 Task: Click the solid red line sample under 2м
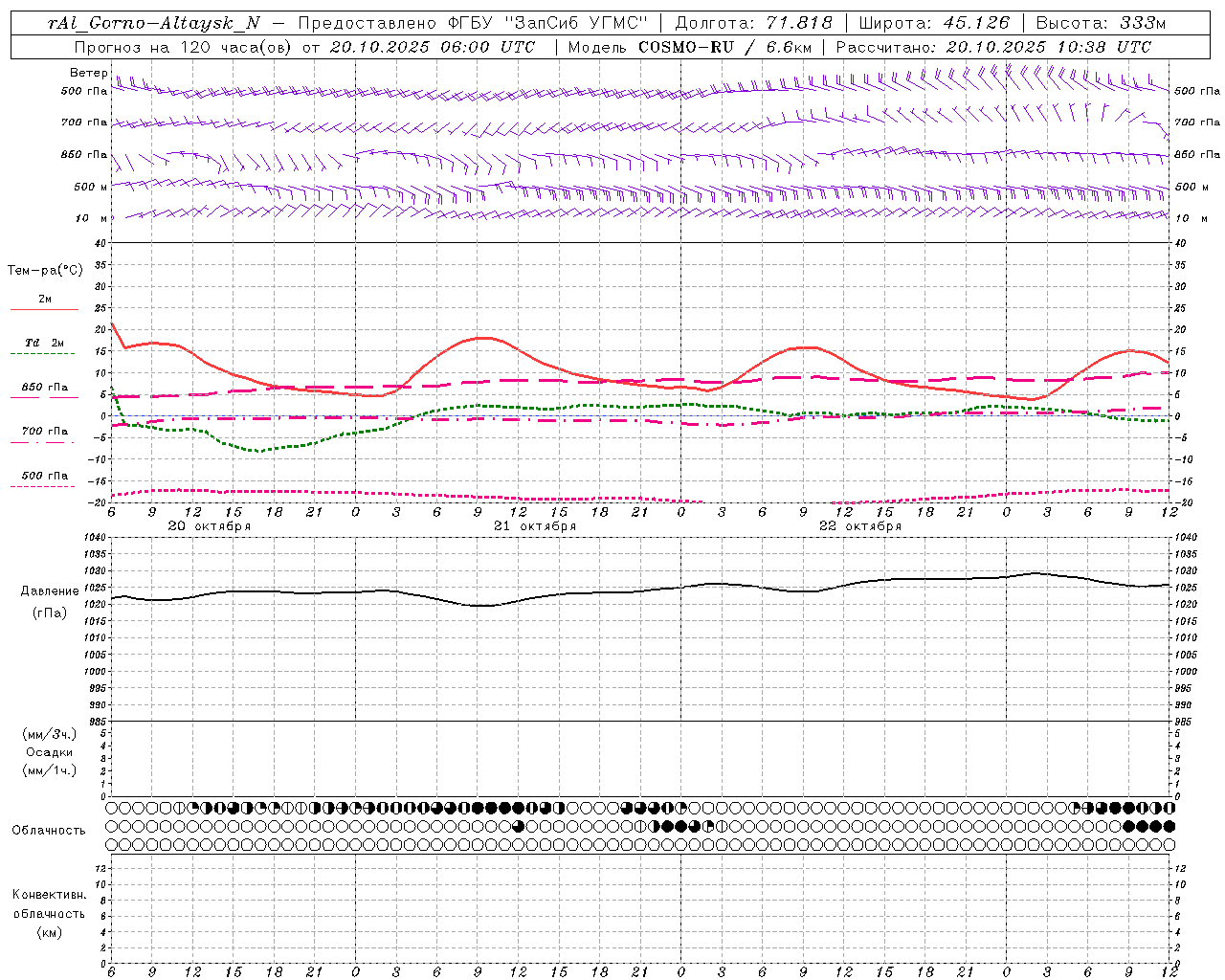44,310
